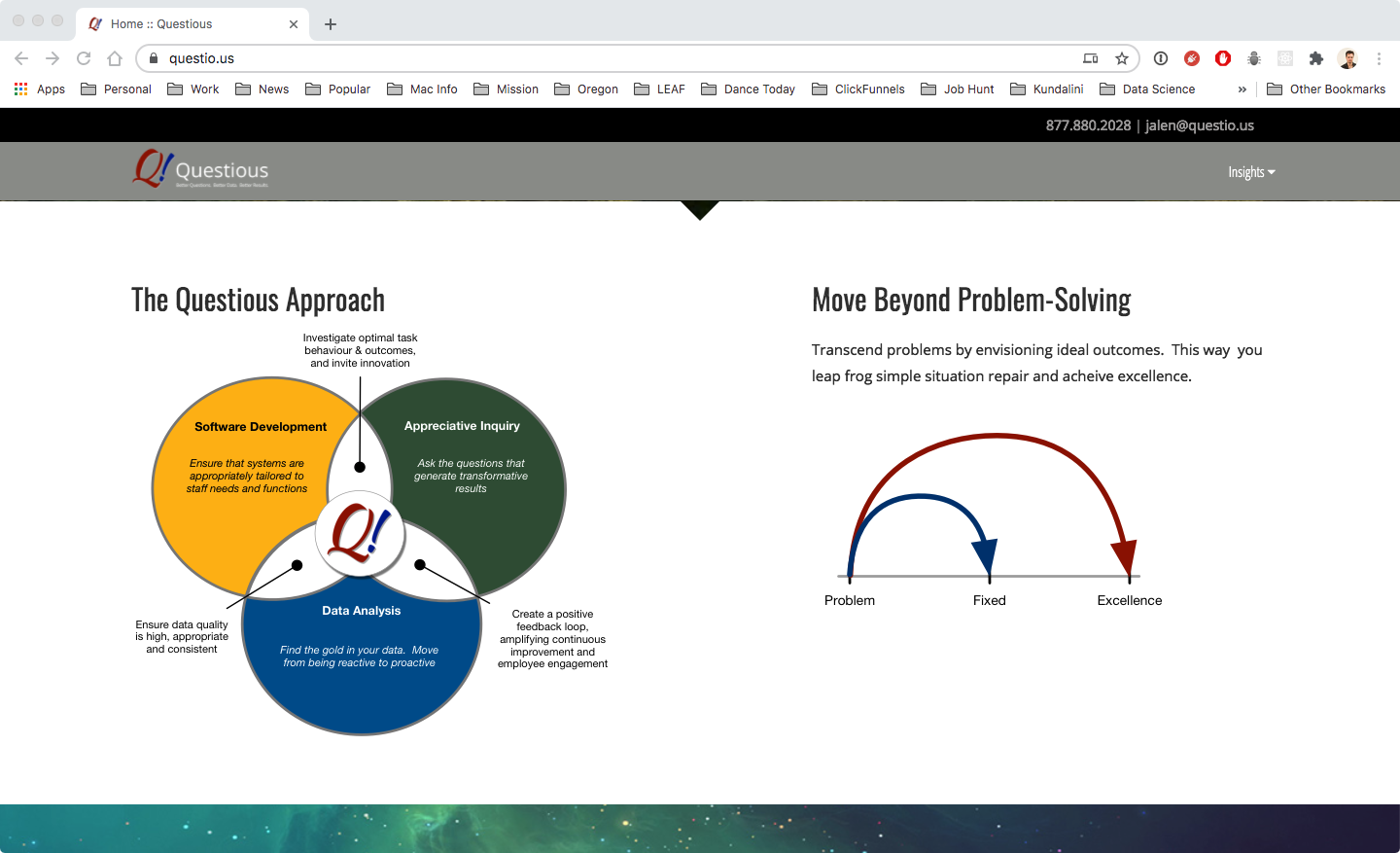
Task: Open the Extensions puzzle piece menu
Action: point(1316,58)
